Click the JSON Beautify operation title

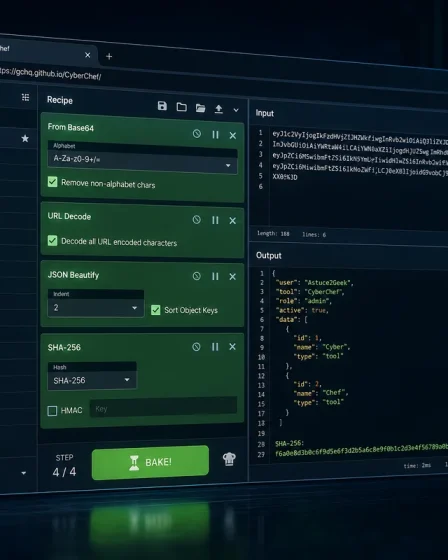click(73, 275)
